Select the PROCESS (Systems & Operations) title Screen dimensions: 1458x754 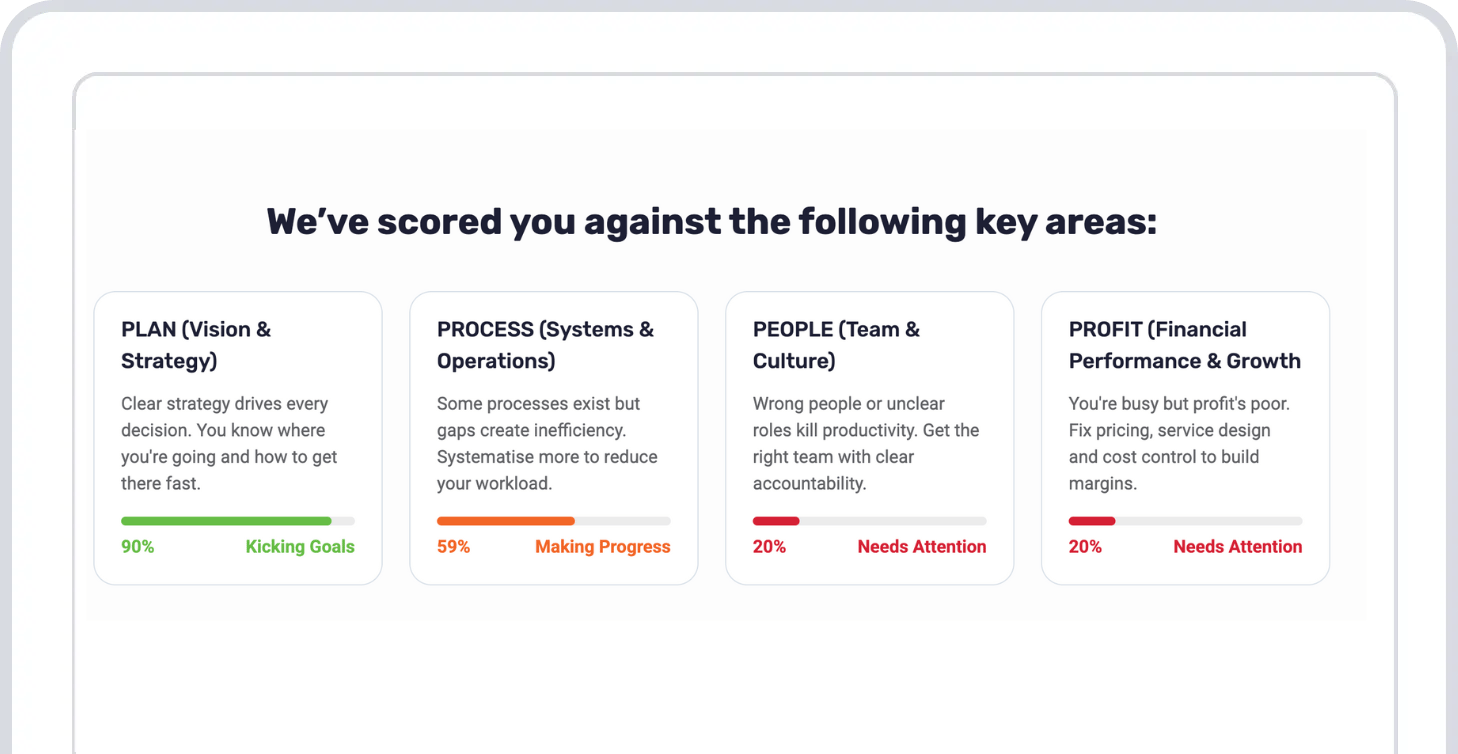tap(545, 345)
